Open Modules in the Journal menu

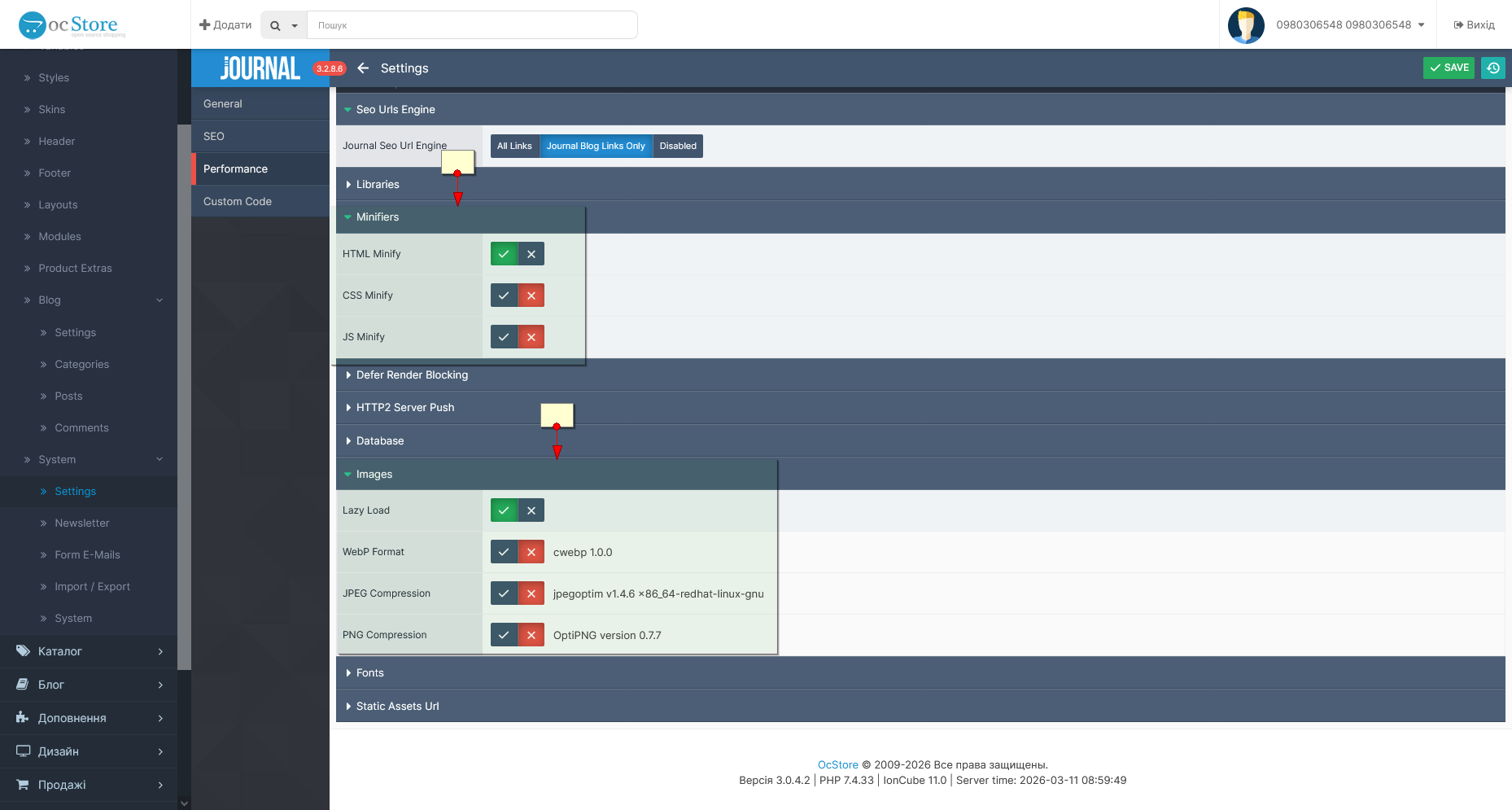59,237
